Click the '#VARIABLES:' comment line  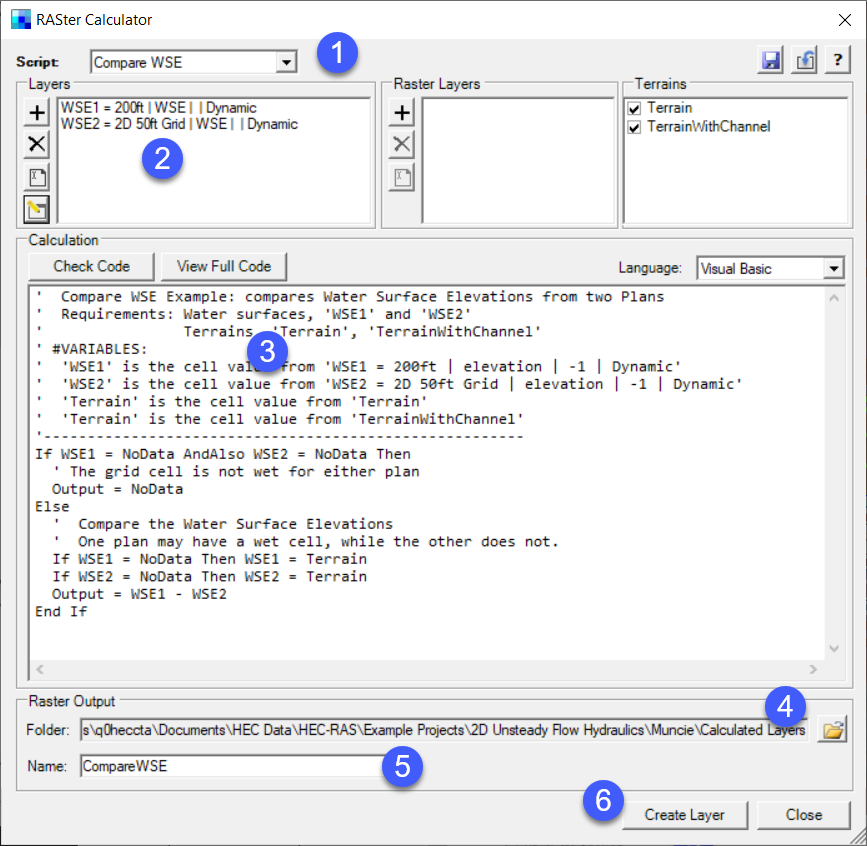[92, 349]
